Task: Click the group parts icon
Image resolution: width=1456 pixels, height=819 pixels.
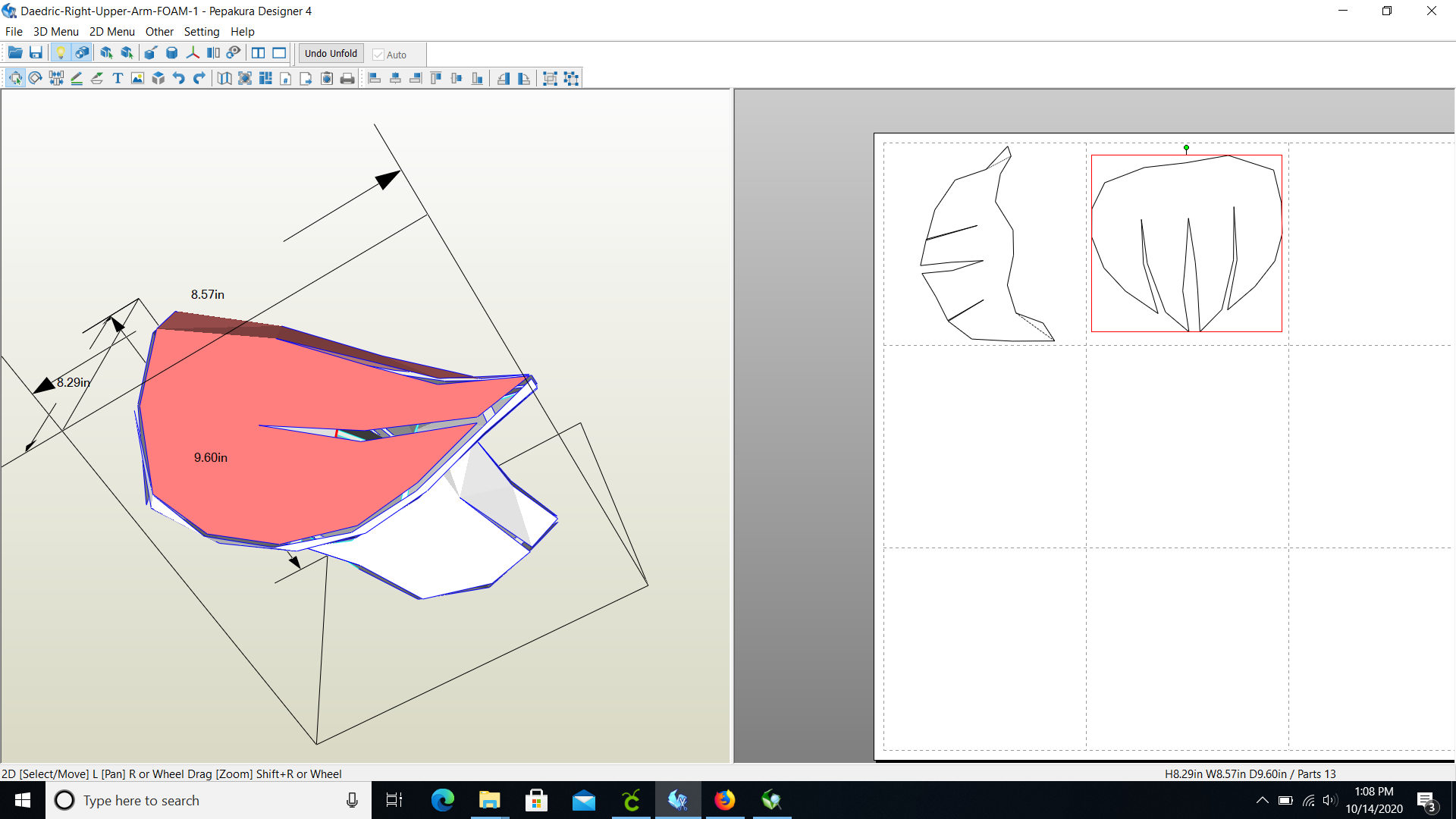Action: pyautogui.click(x=551, y=78)
